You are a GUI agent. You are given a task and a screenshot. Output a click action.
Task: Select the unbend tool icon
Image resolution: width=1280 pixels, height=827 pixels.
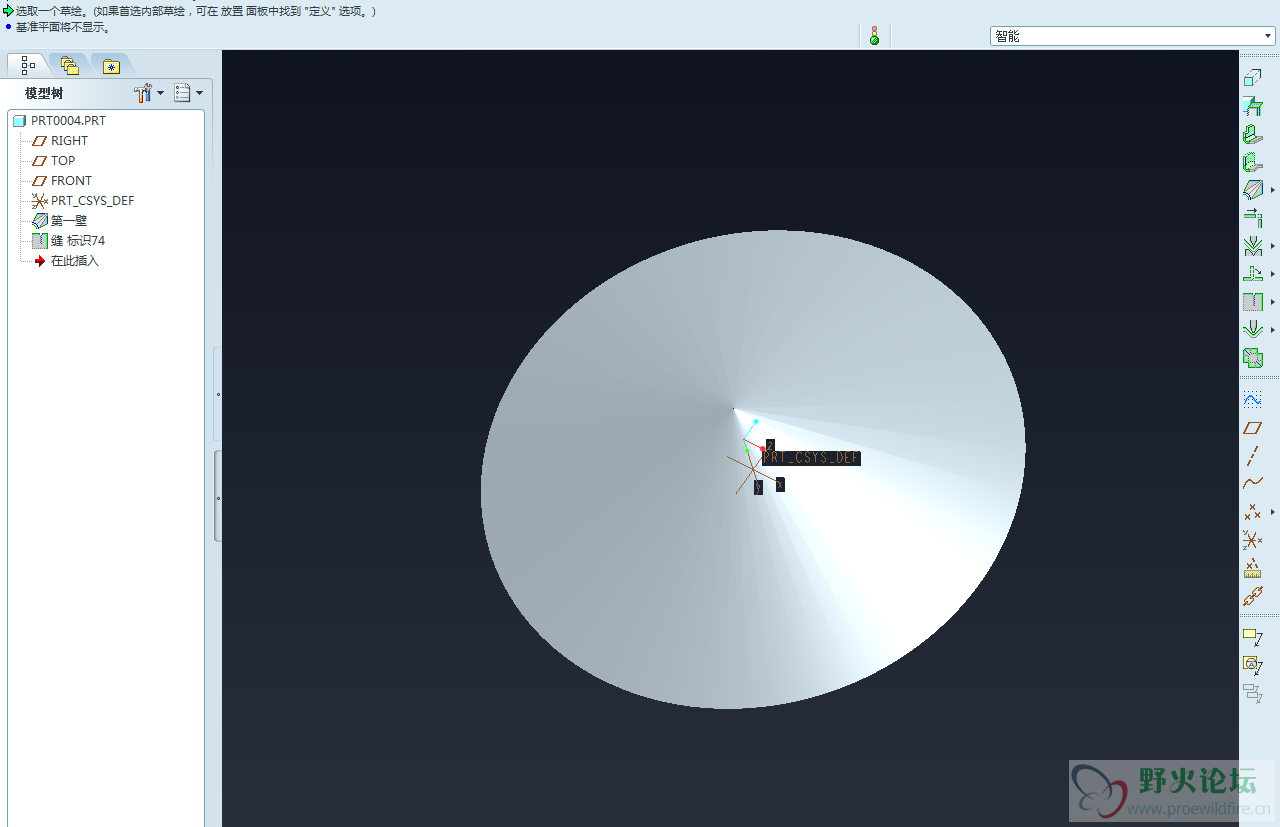tap(1252, 273)
